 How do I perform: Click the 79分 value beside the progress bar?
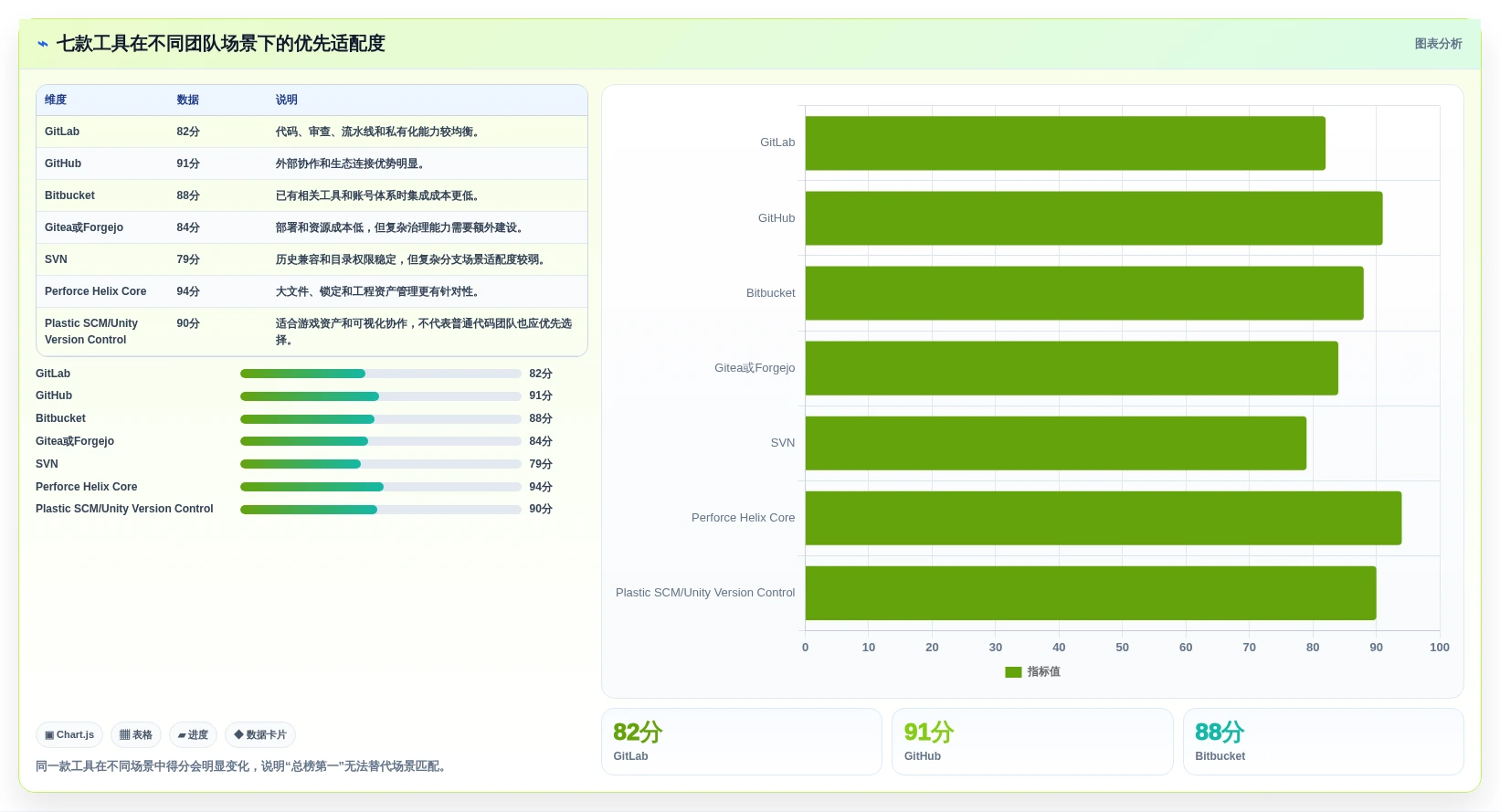[x=541, y=464]
